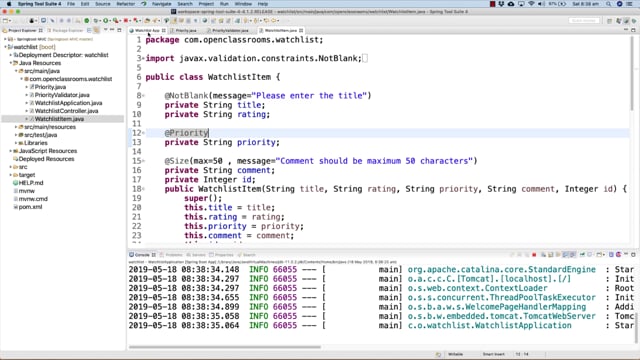Image resolution: width=640 pixels, height=360 pixels.
Task: Click Writable in the status bar
Action: point(456,354)
